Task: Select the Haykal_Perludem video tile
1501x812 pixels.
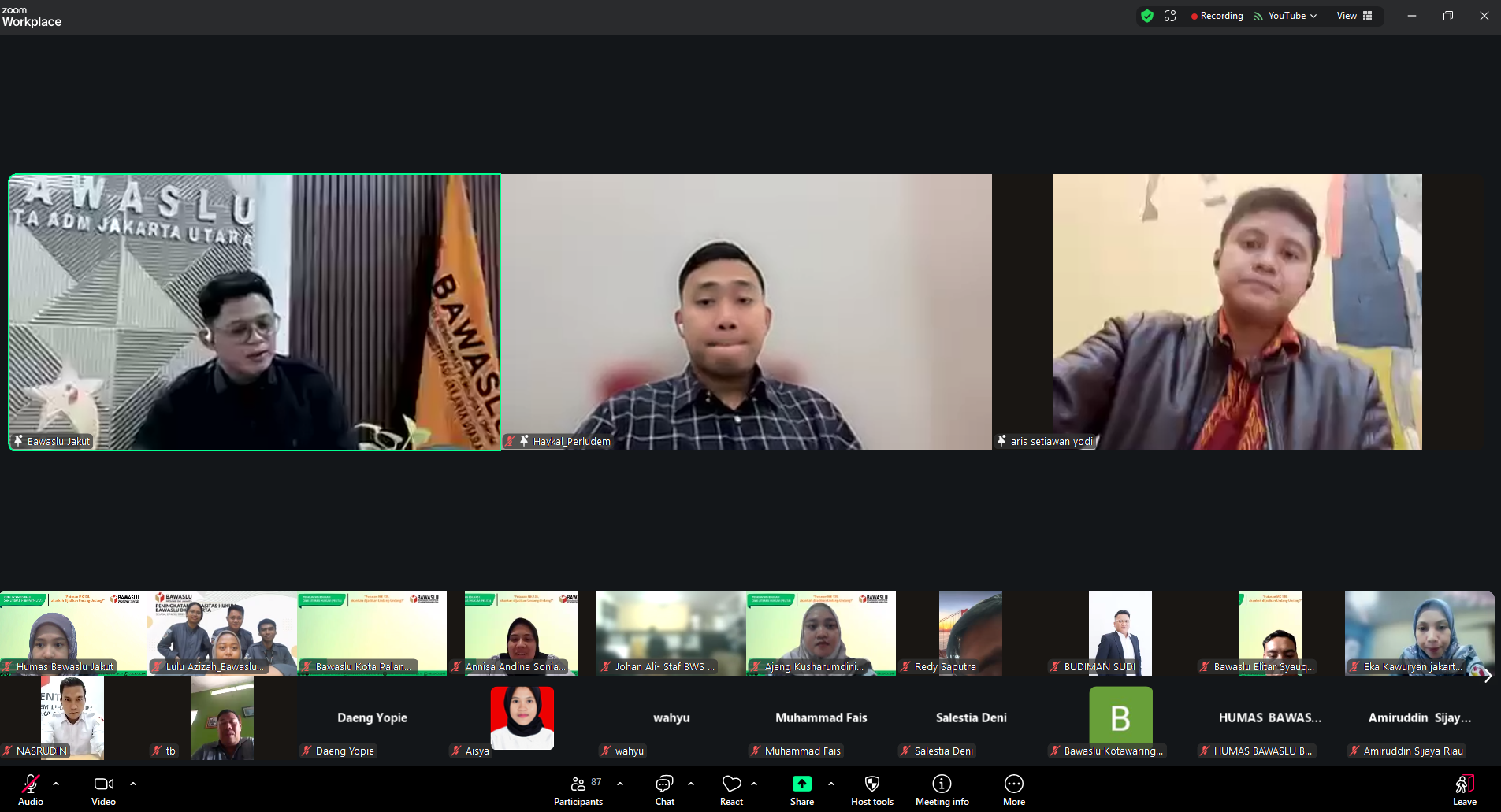Action: 746,312
